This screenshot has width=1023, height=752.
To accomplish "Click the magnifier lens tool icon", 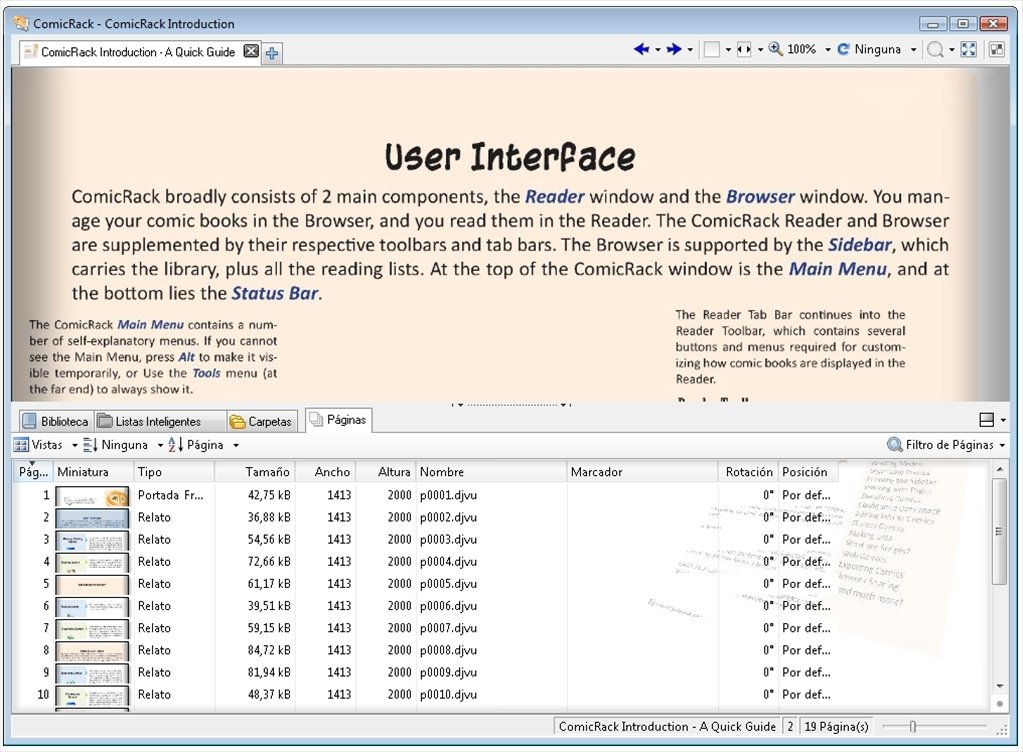I will pos(935,50).
